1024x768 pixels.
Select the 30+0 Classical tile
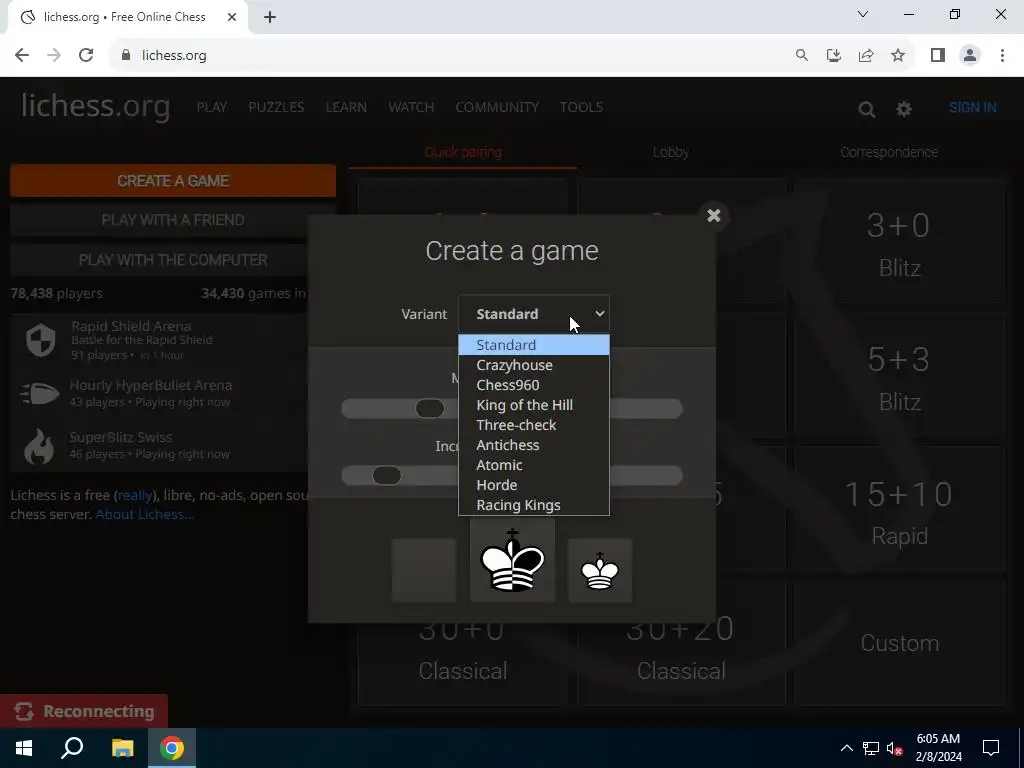463,665
